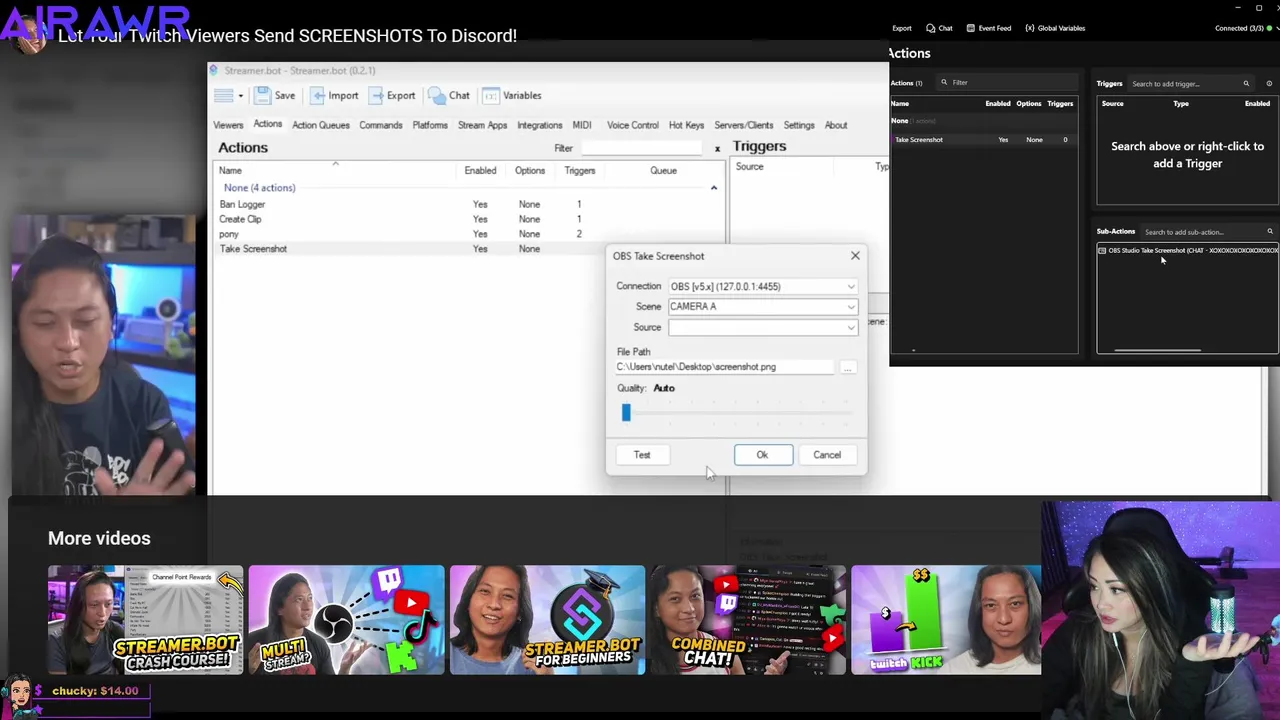Click the sub-action search magnifier icon
Screen dimensions: 1280x720
pos(1270,232)
